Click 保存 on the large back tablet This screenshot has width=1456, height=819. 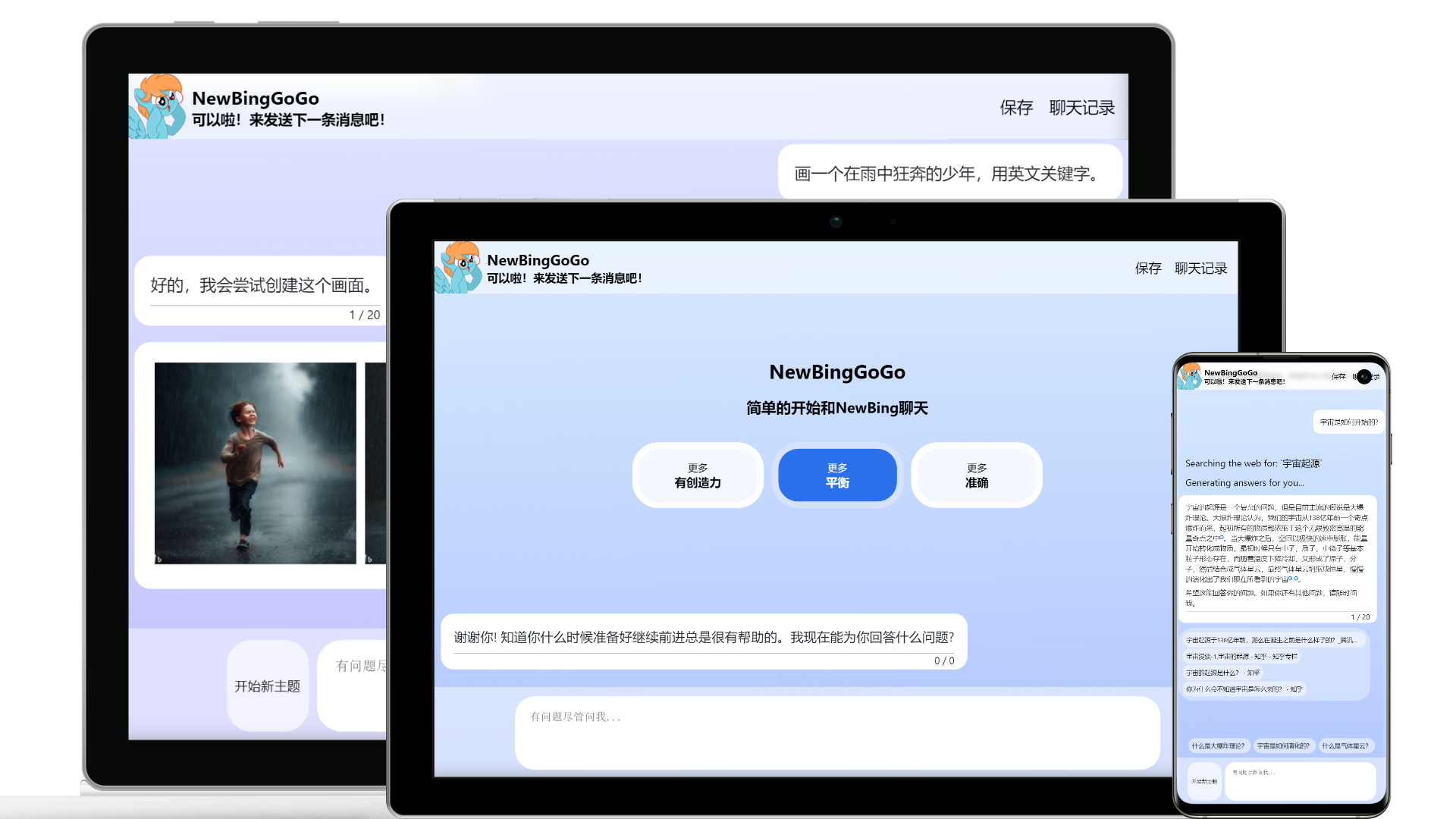point(1016,108)
